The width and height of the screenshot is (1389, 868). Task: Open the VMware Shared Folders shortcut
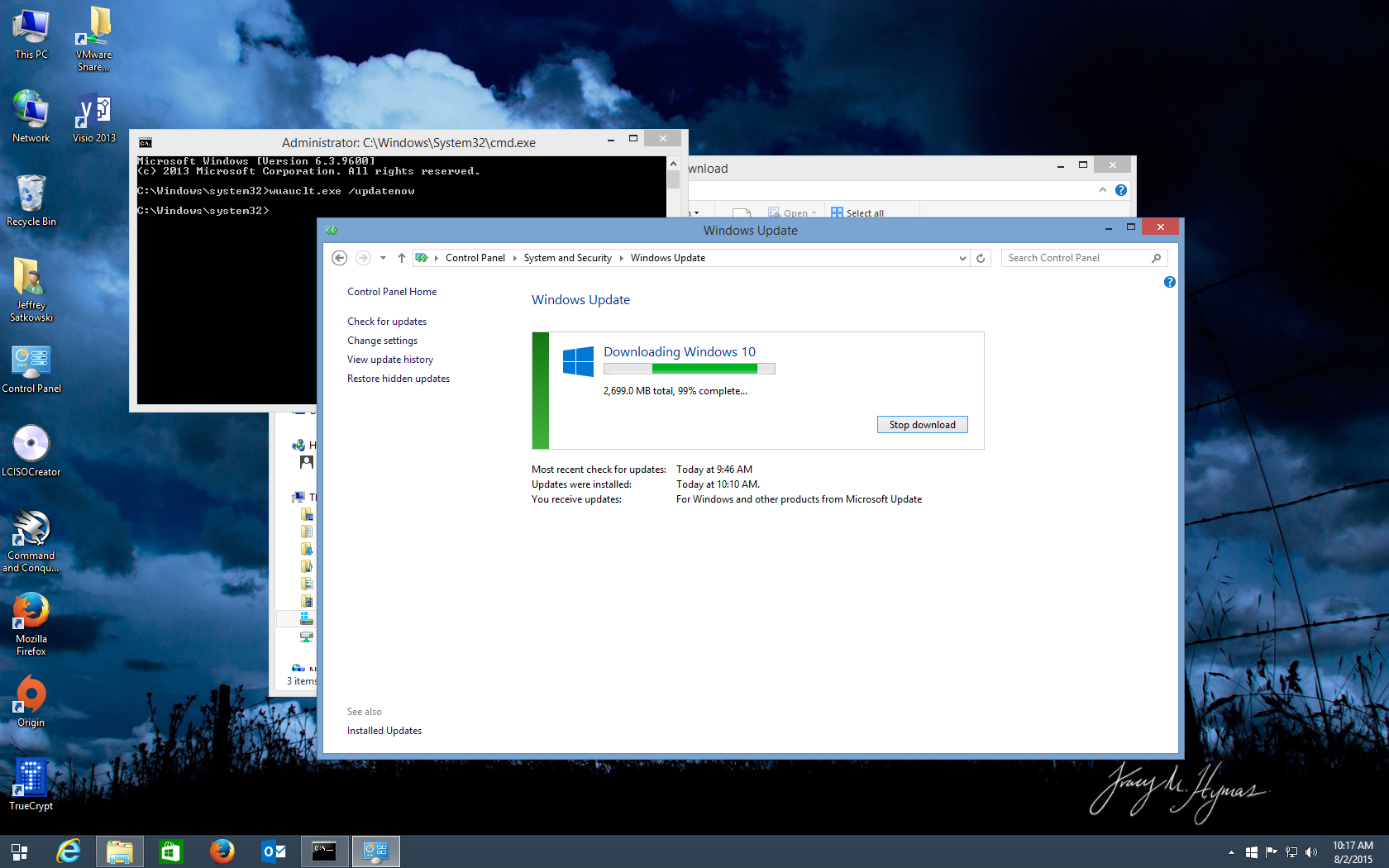pyautogui.click(x=94, y=39)
